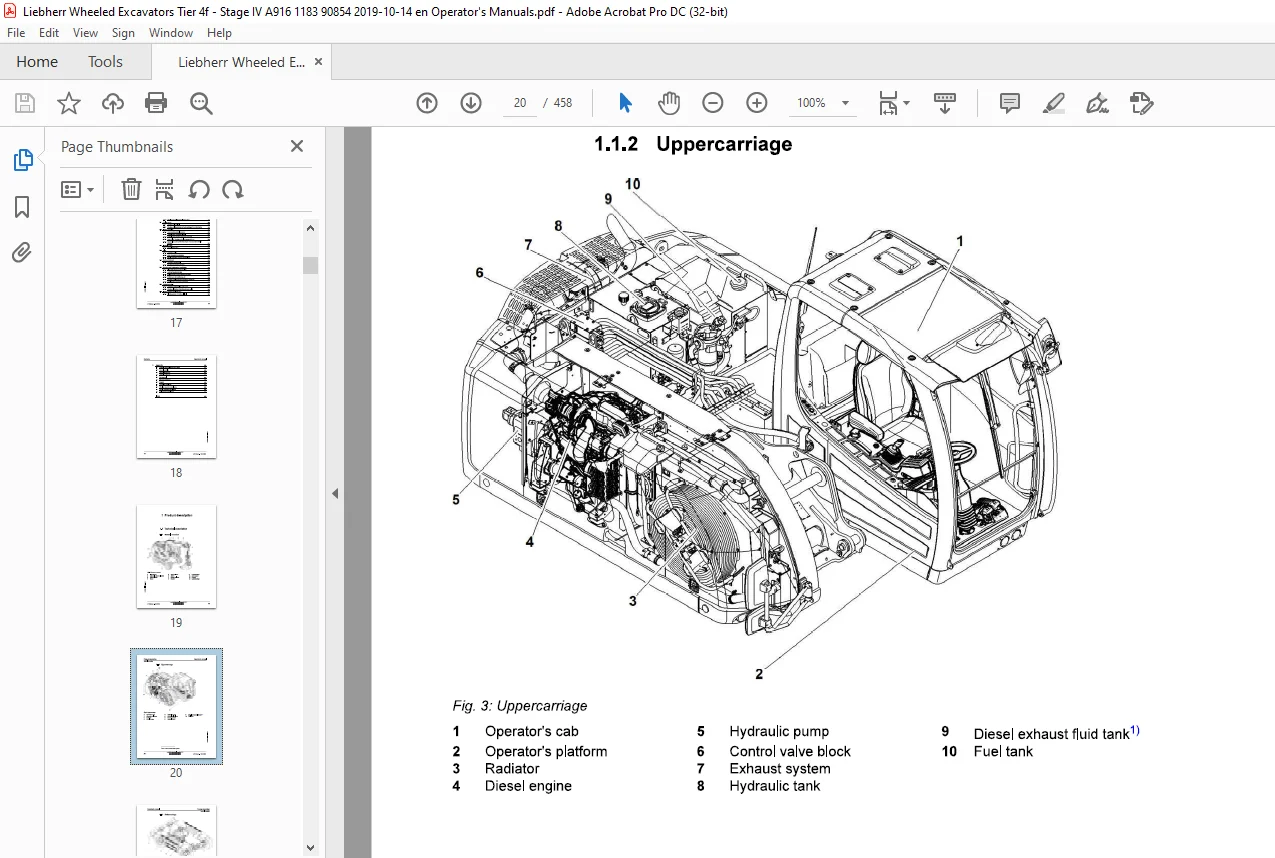Screen dimensions: 1275x858
Task: Activate the Hand pan tool
Action: coord(669,103)
